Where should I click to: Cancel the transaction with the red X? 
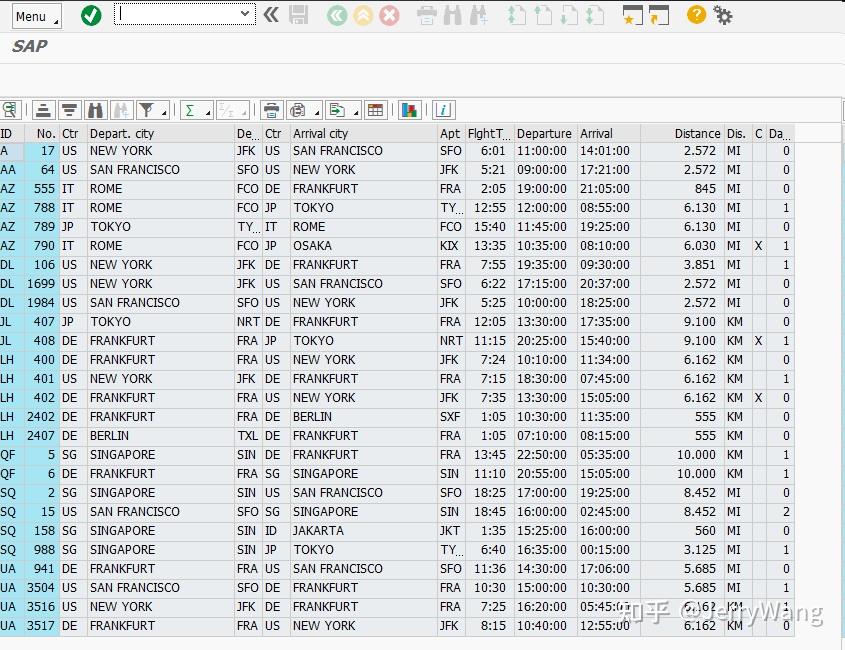(x=389, y=14)
